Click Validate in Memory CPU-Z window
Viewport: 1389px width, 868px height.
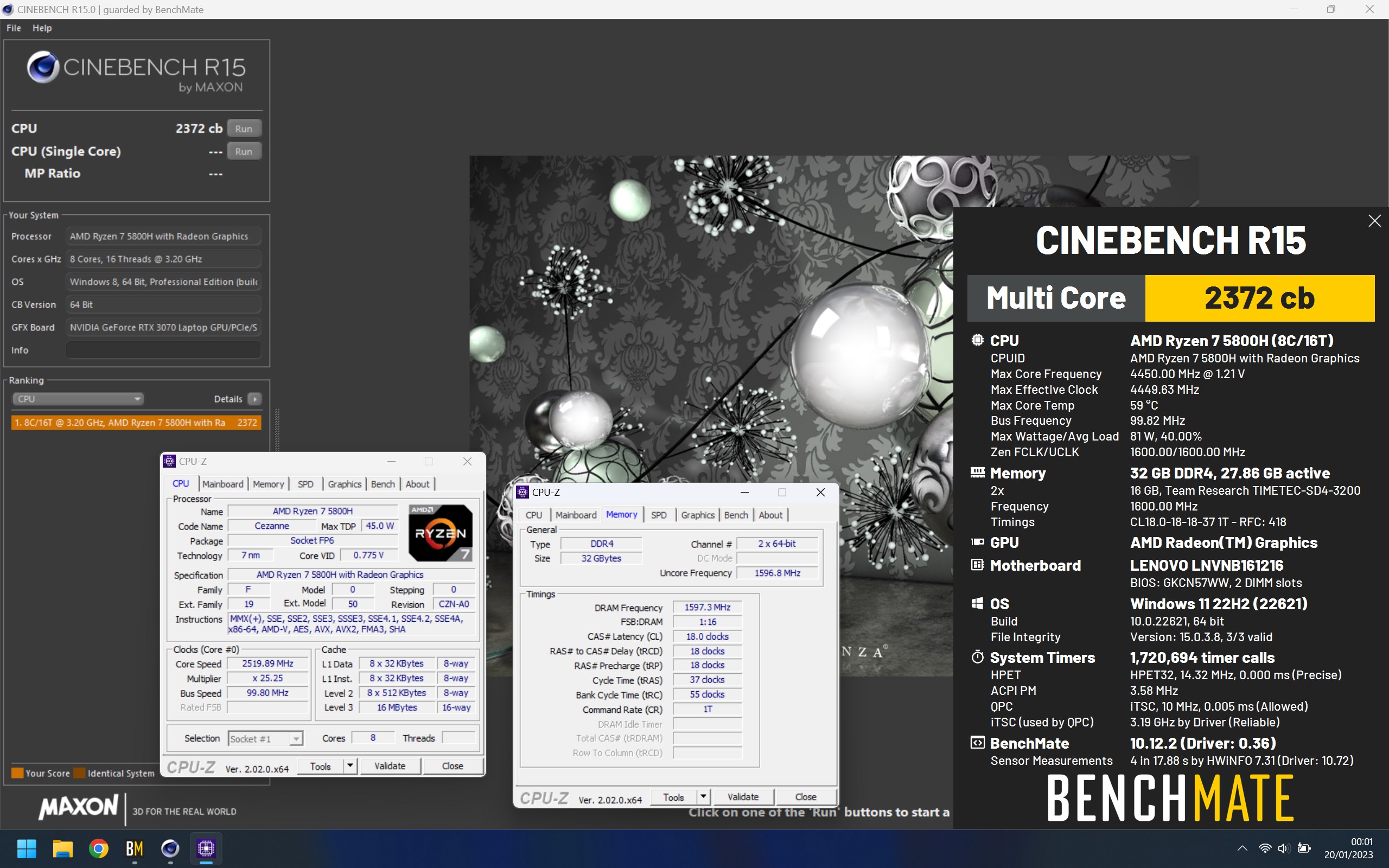[x=743, y=797]
